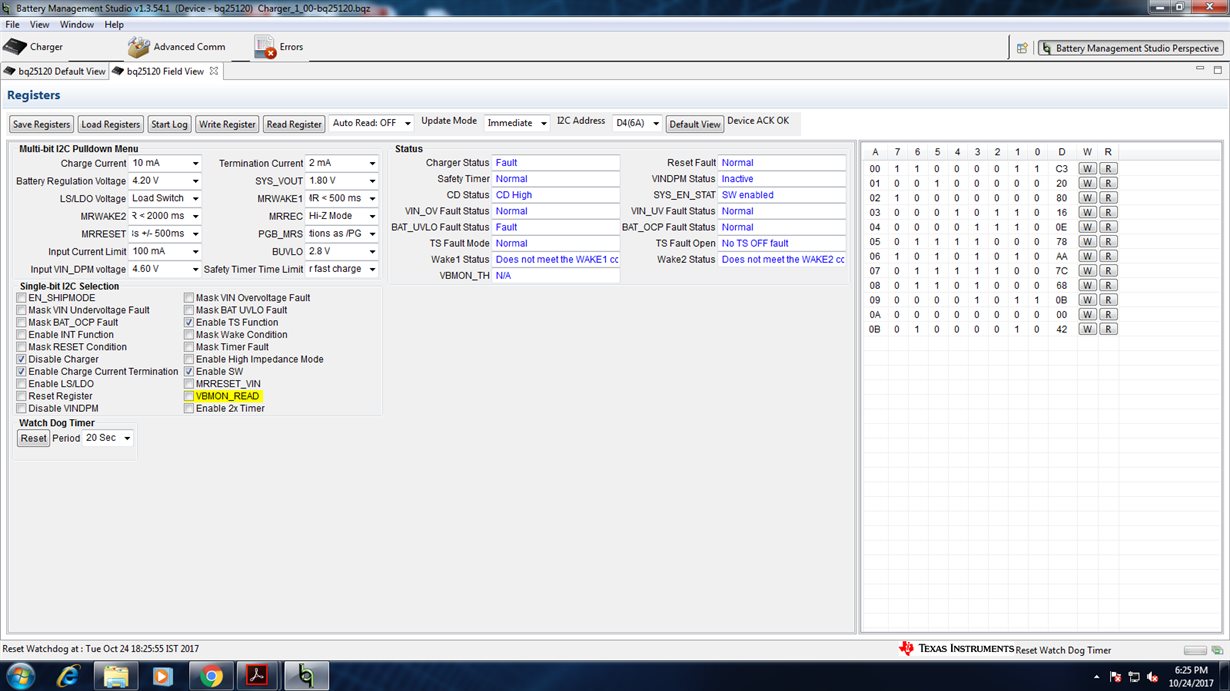Open the File menu
1230x691 pixels.
coord(13,24)
